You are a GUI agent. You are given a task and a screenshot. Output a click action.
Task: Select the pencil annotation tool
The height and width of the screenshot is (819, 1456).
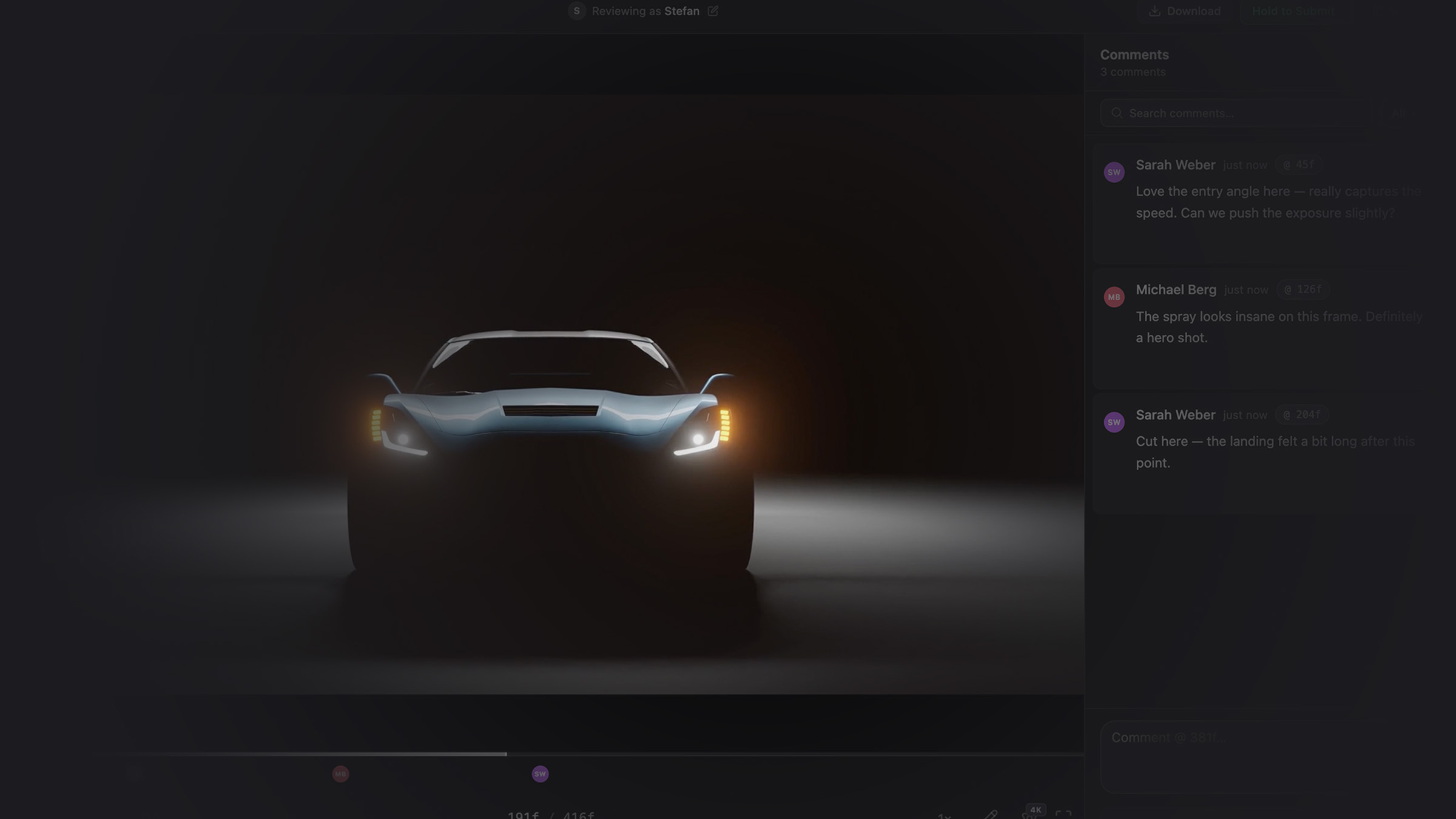pos(991,815)
